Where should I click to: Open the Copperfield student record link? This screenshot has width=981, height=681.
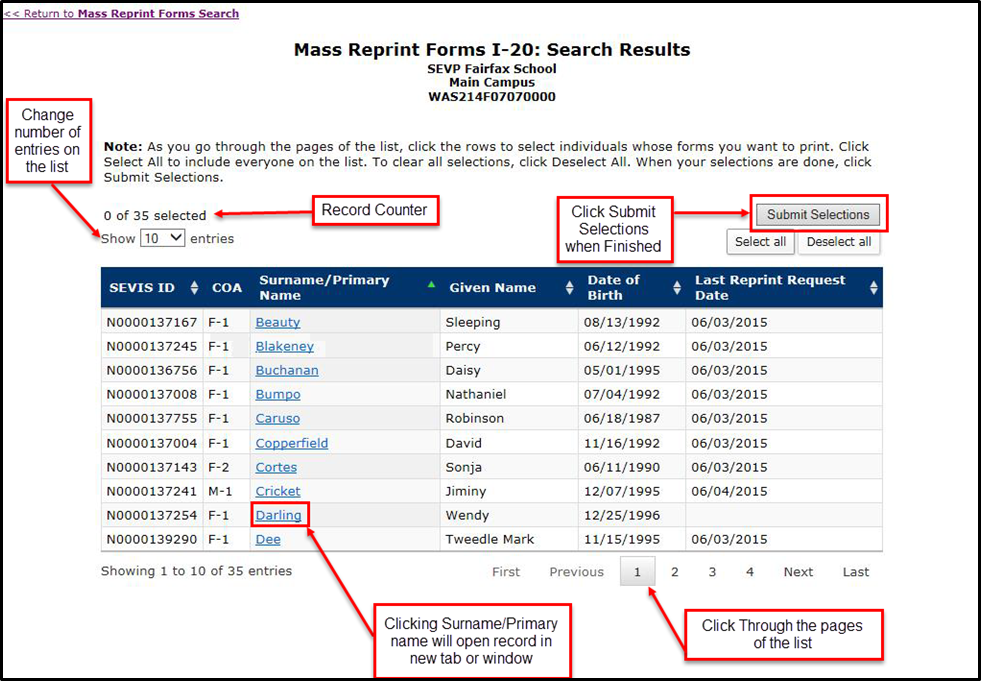pos(292,443)
